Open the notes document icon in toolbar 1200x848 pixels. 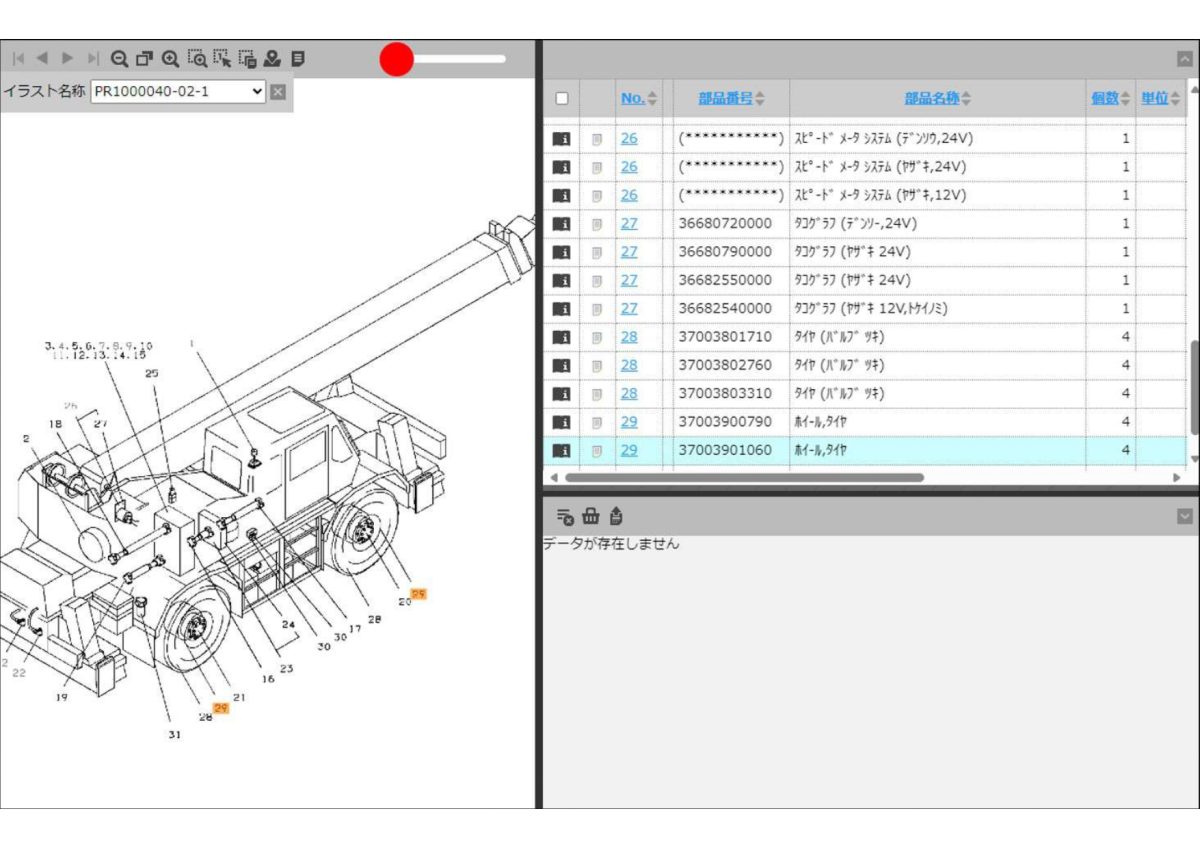tap(297, 59)
